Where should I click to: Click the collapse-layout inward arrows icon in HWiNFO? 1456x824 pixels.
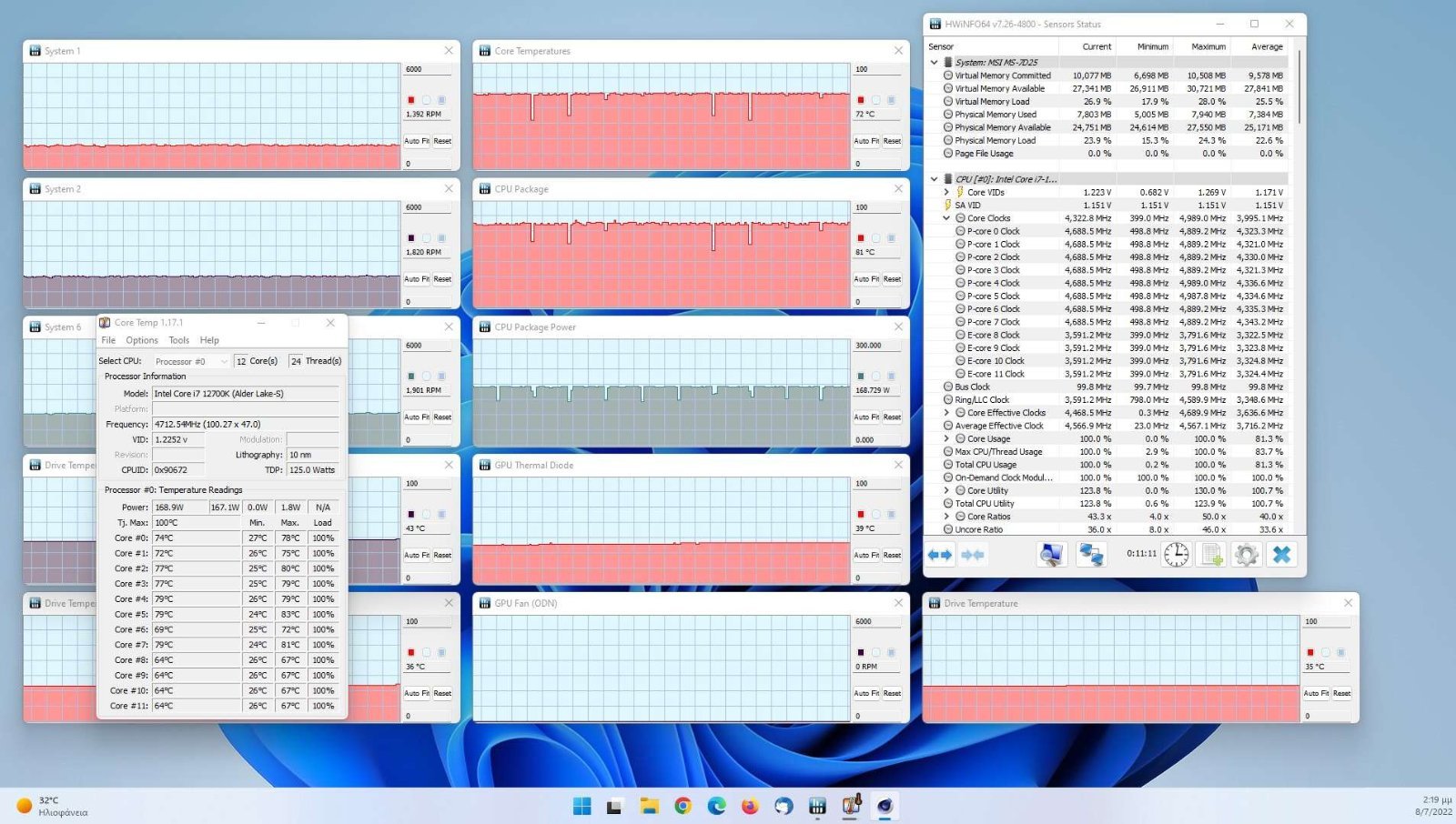click(x=972, y=555)
